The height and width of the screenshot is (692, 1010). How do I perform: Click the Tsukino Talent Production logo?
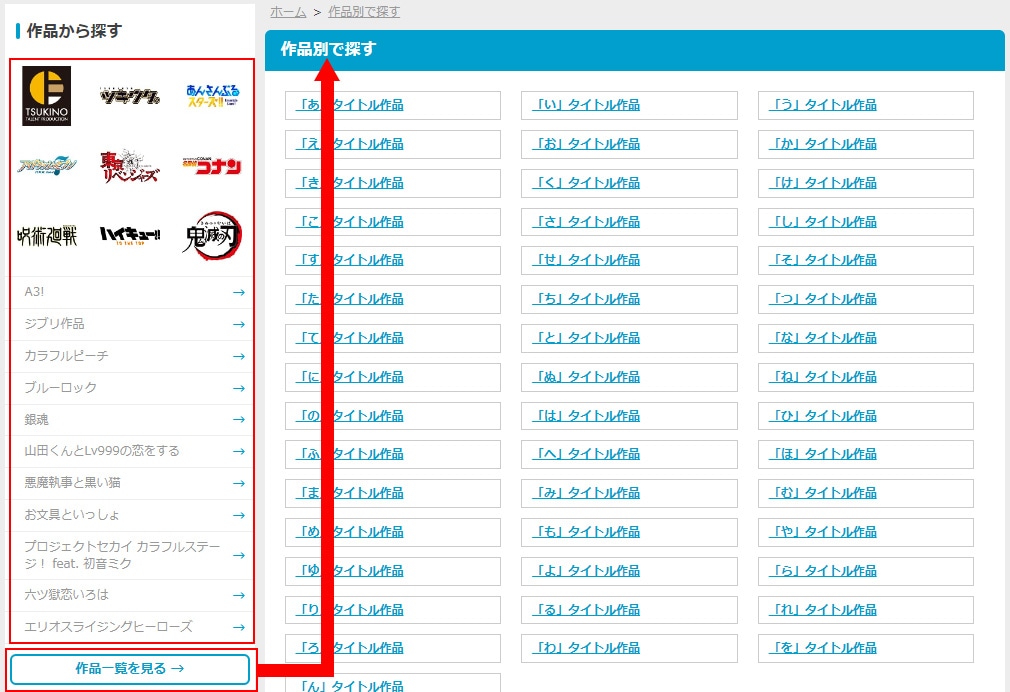click(x=47, y=96)
